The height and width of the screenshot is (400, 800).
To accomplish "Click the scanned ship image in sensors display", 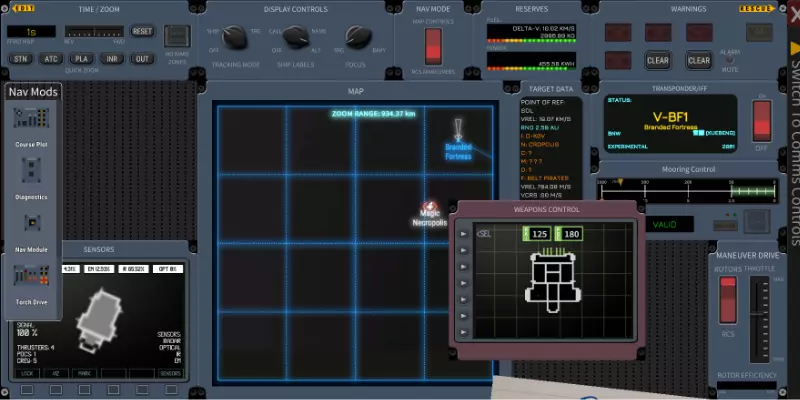I will pyautogui.click(x=99, y=320).
